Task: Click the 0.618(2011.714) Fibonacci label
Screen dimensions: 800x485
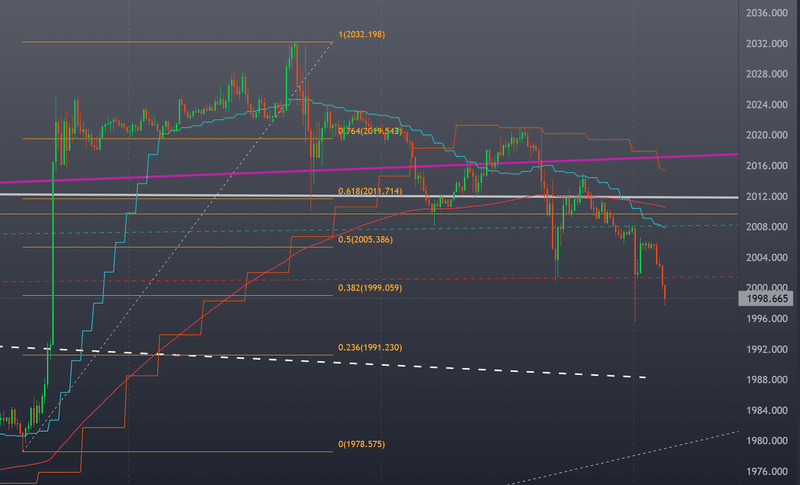Action: [x=370, y=191]
